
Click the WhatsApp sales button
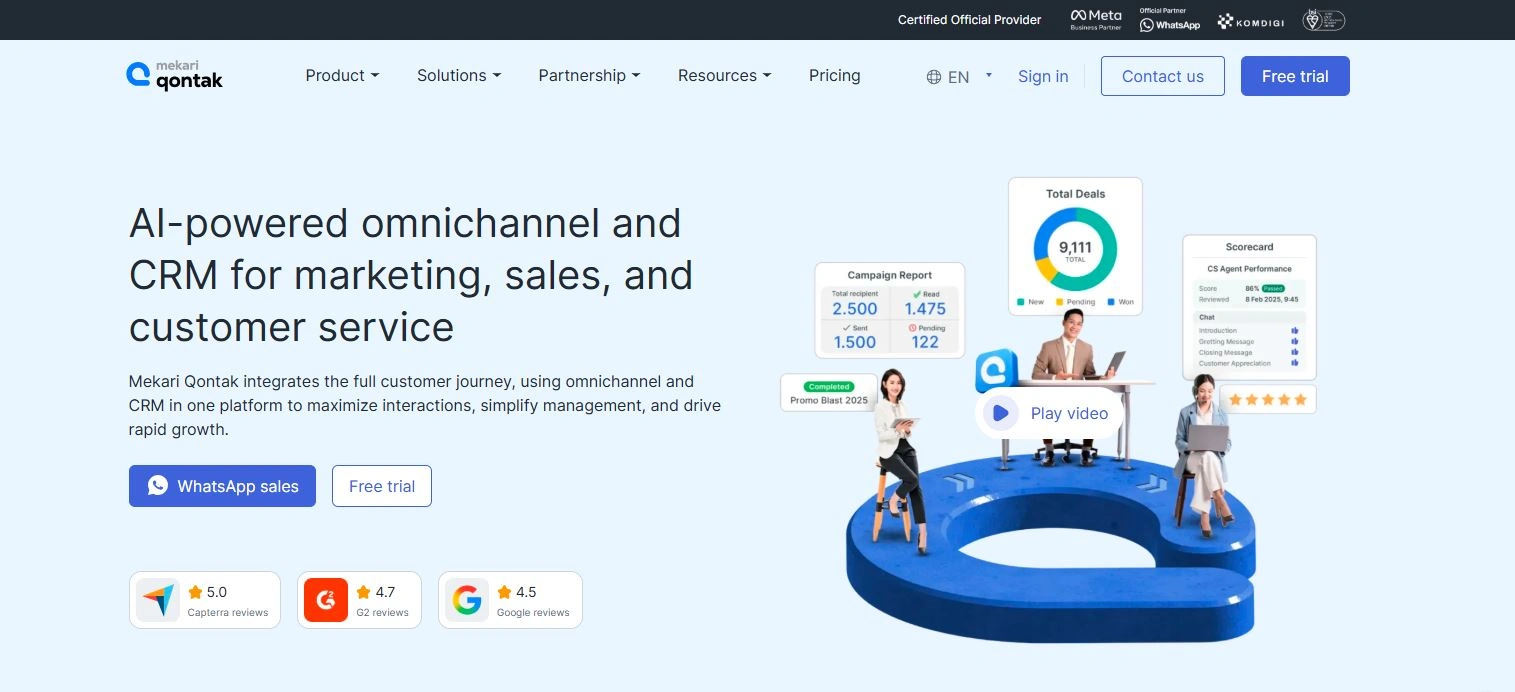click(x=222, y=486)
